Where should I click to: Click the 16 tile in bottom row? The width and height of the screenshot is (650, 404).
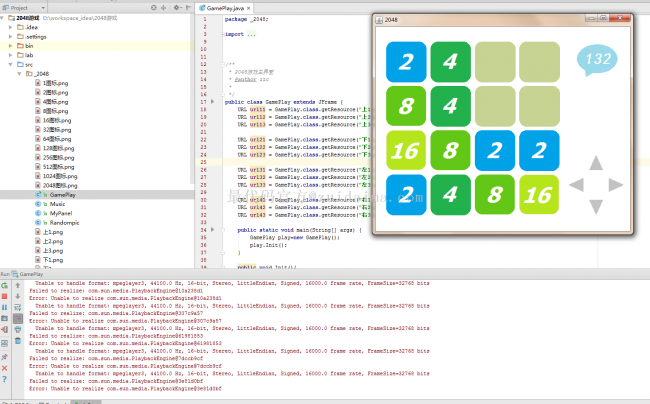(539, 193)
